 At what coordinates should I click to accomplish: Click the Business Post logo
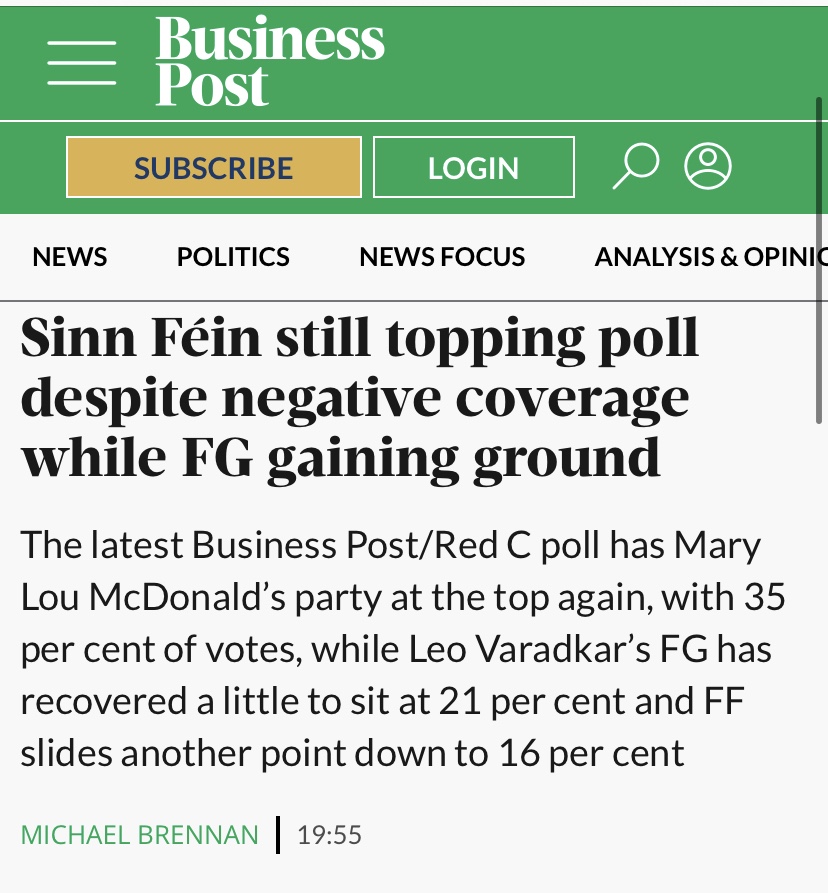[x=269, y=61]
